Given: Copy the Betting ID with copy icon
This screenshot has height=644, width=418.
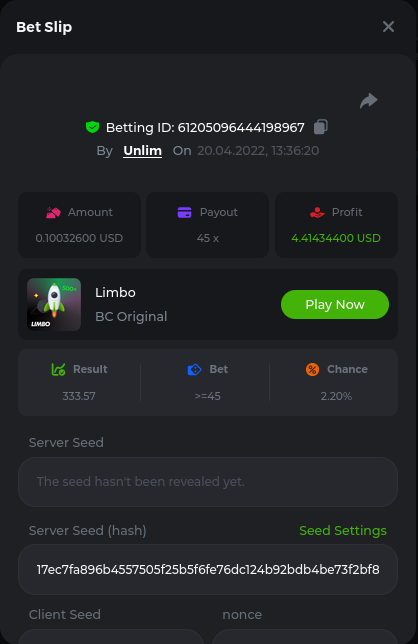Looking at the screenshot, I should click(x=321, y=127).
